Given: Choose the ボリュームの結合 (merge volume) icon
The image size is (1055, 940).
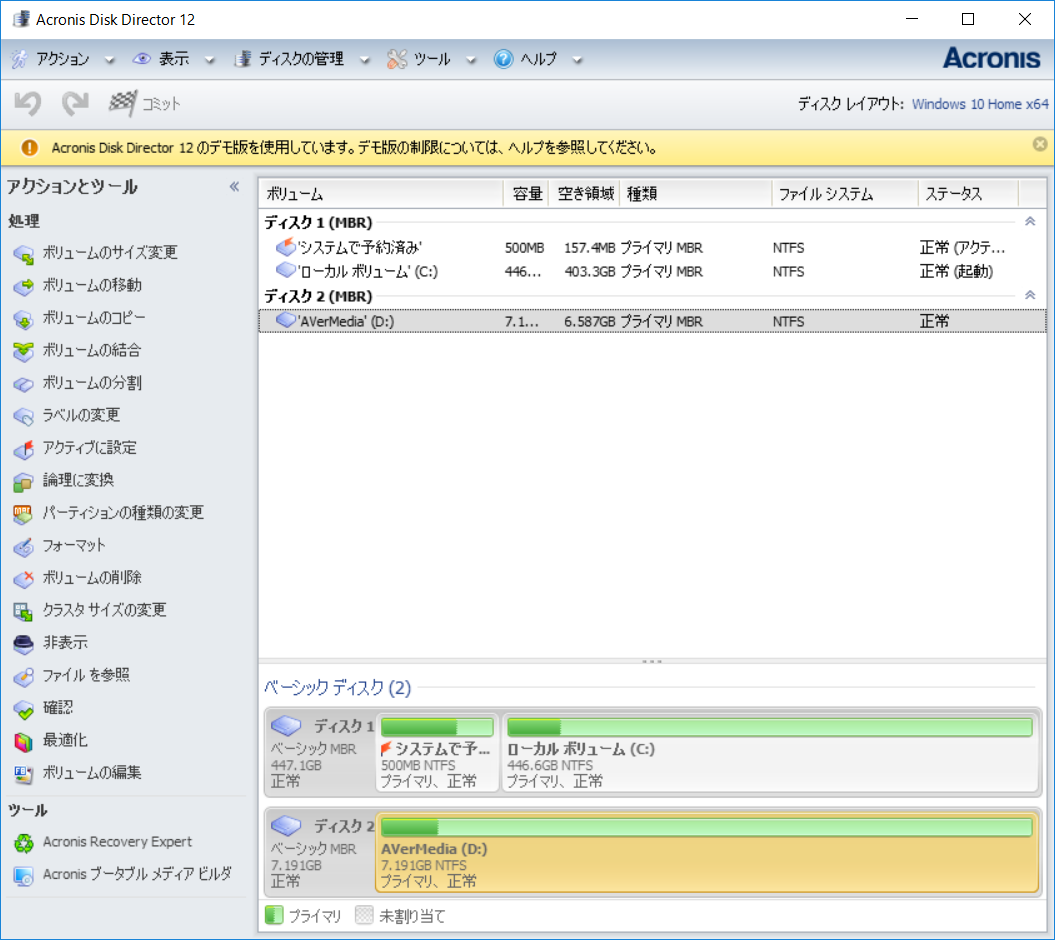Looking at the screenshot, I should pos(24,351).
